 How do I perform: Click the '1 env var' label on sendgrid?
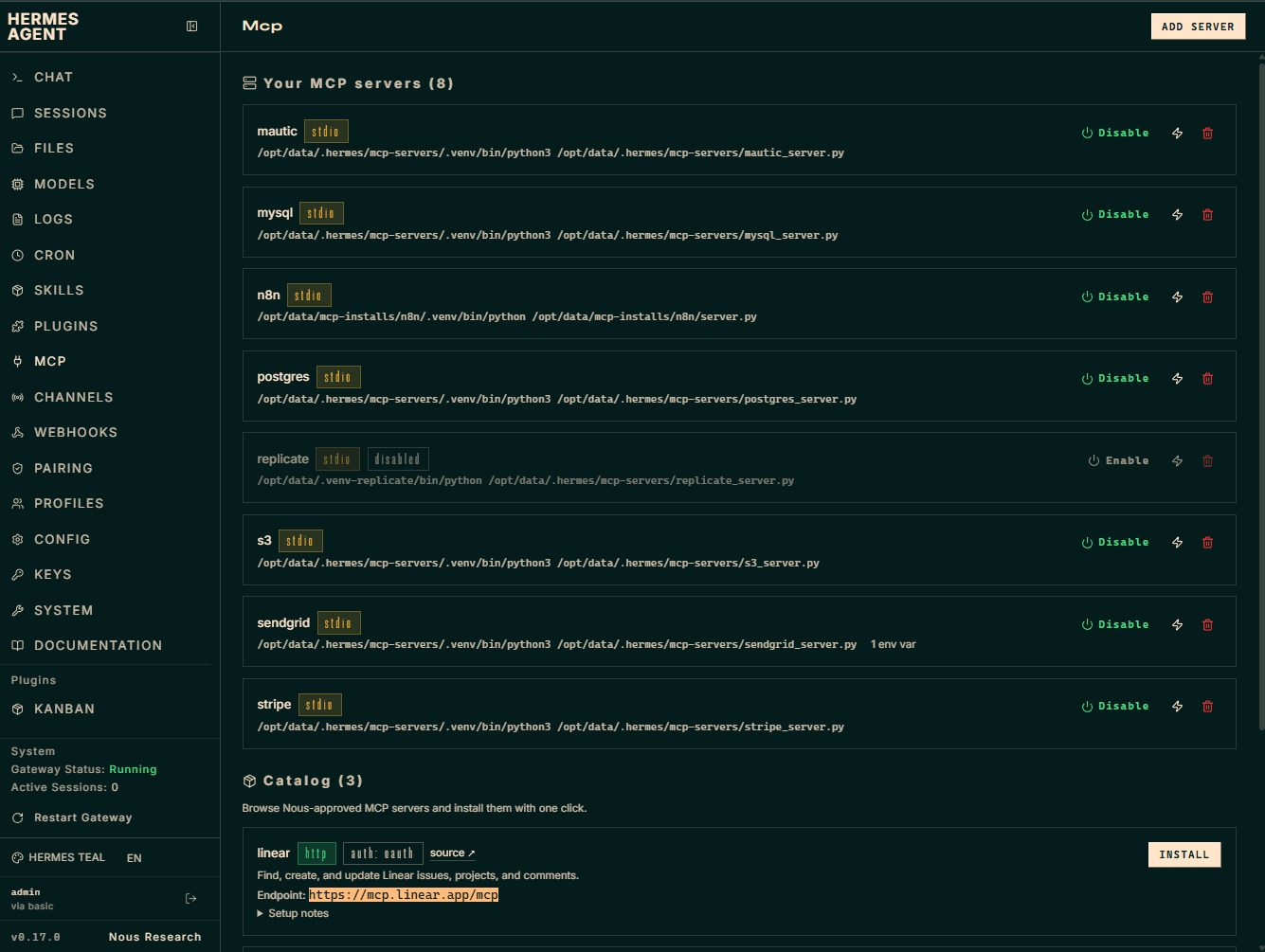click(894, 645)
